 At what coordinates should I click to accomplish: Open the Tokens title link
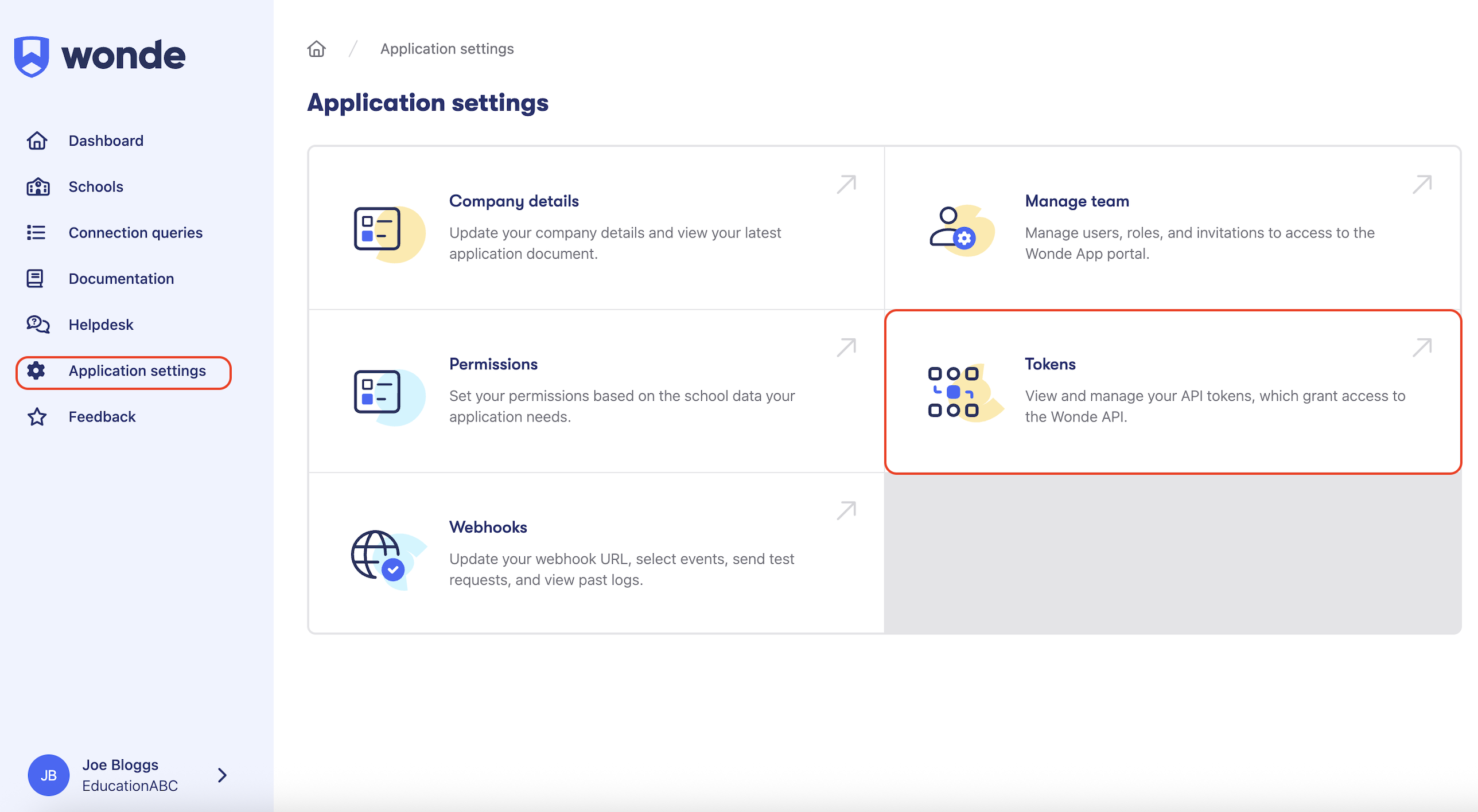[1050, 364]
